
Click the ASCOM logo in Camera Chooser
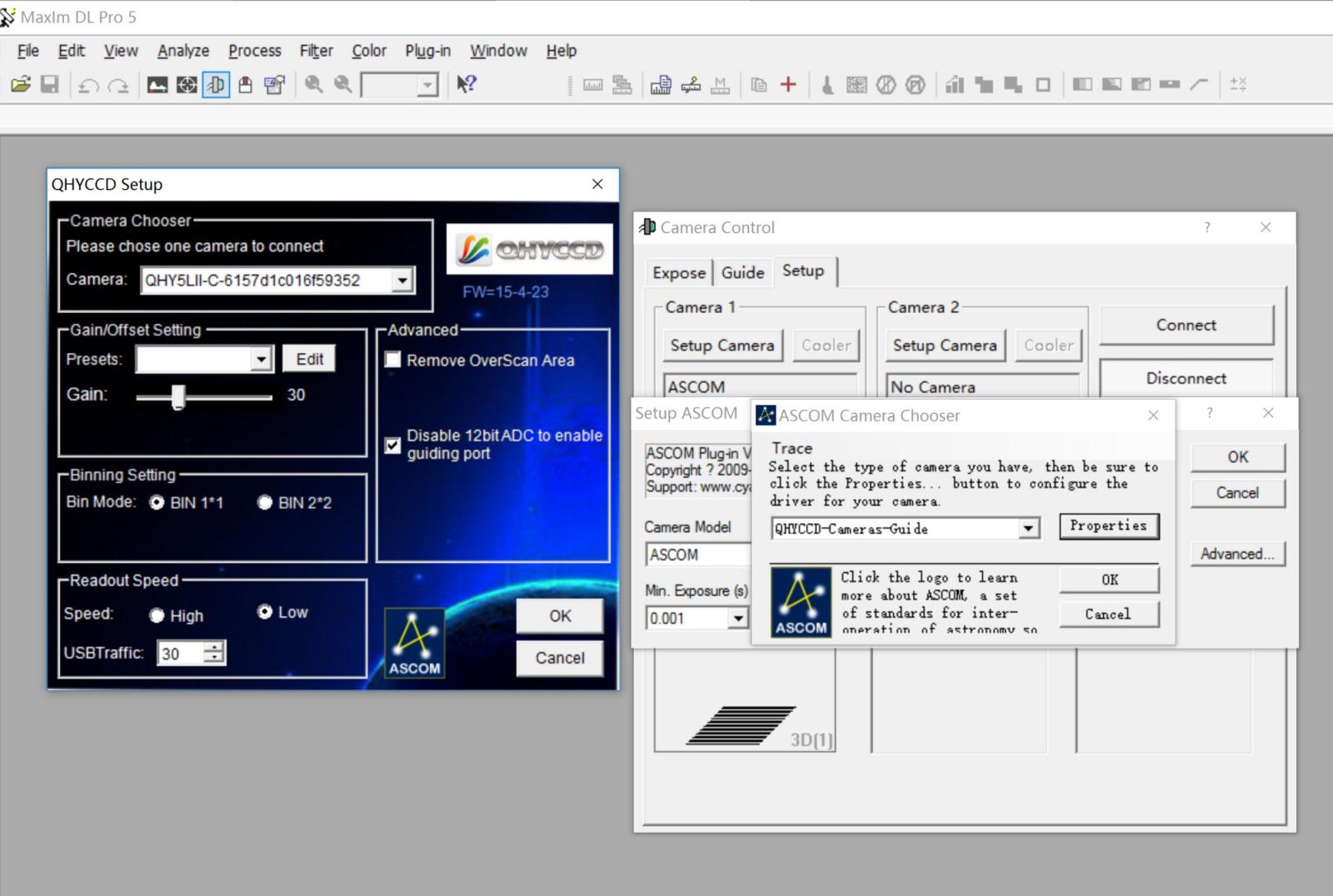(801, 602)
